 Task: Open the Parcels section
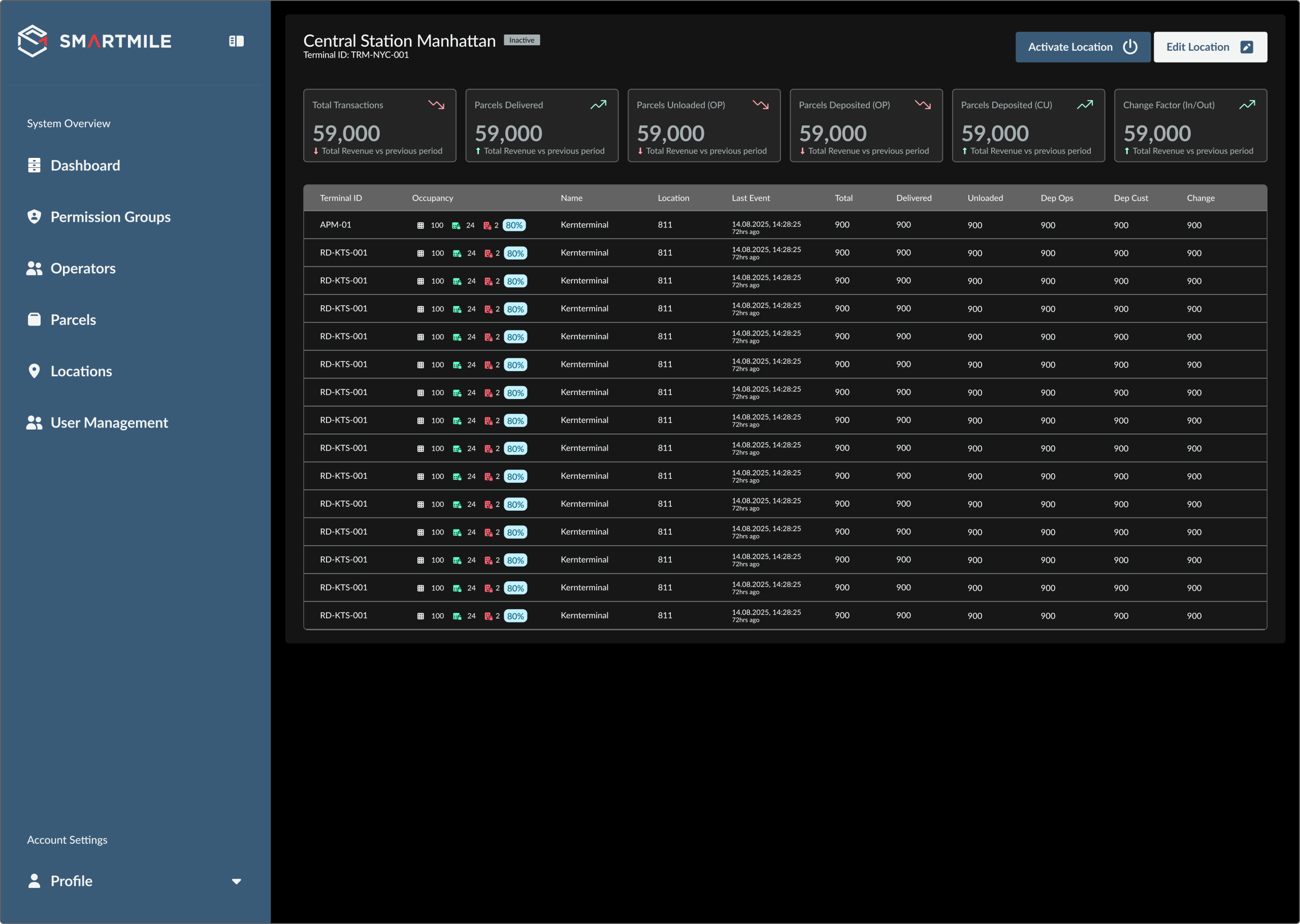tap(73, 320)
